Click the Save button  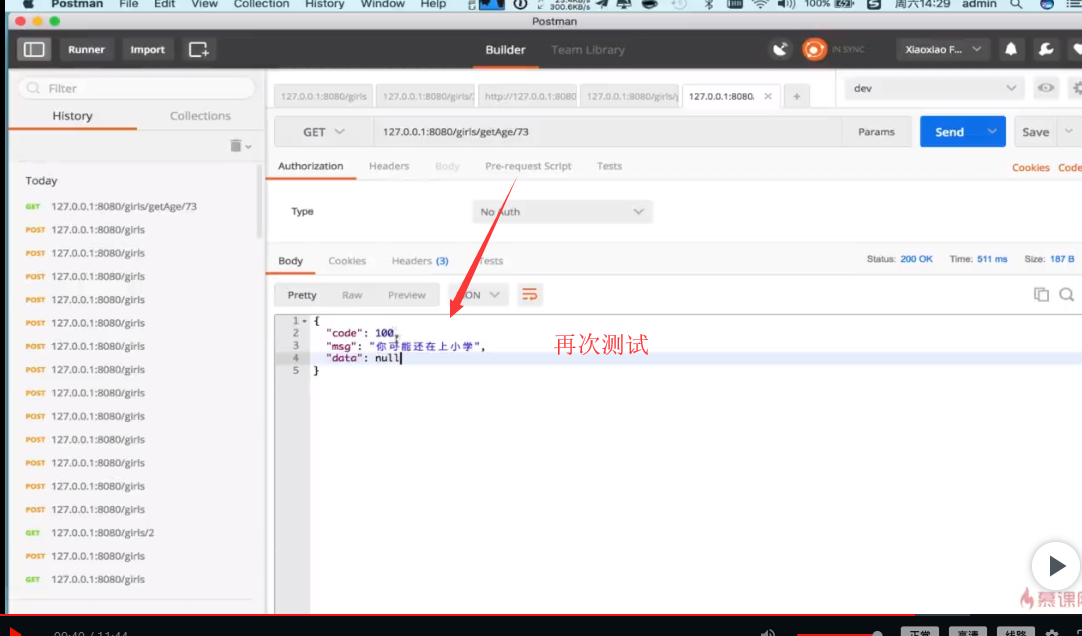click(x=1035, y=132)
